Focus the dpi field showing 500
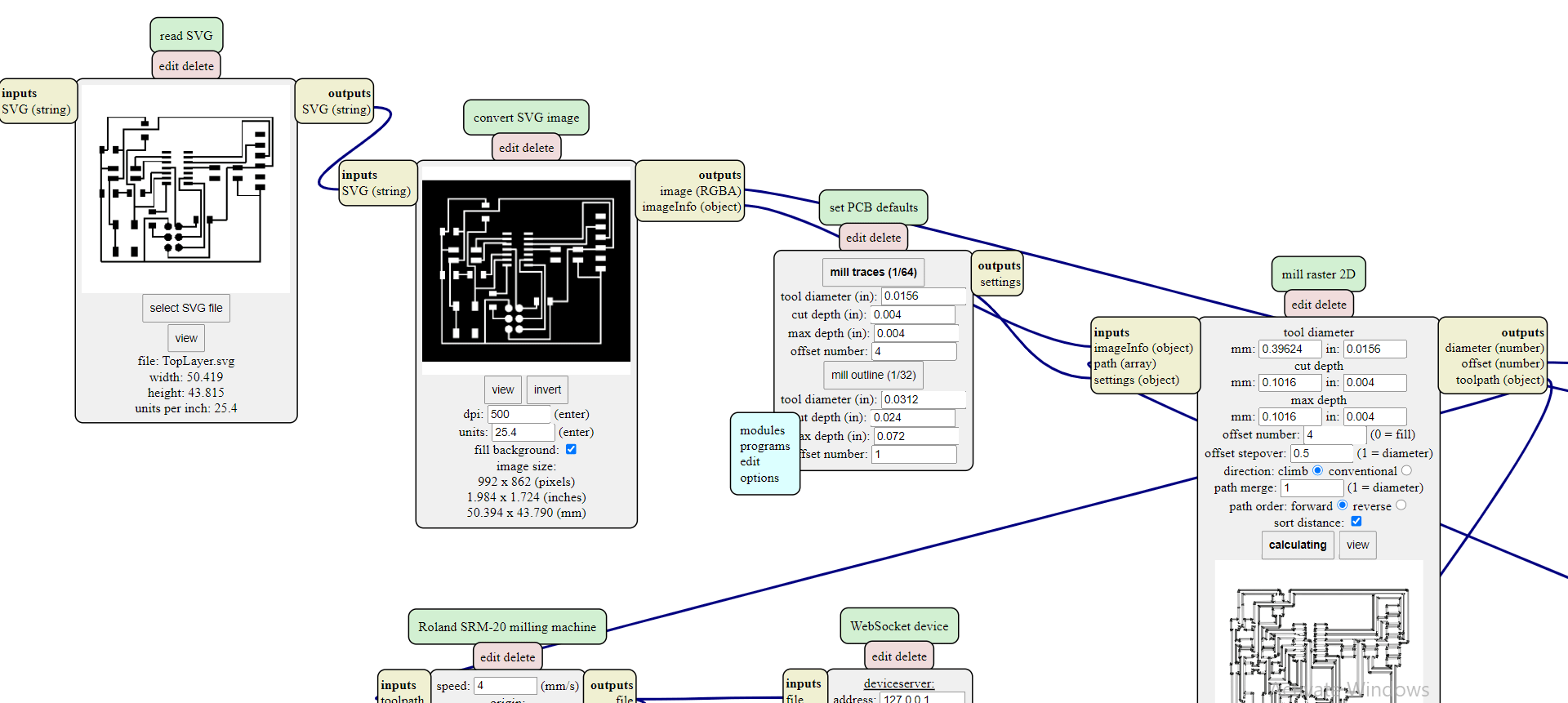Image resolution: width=1568 pixels, height=703 pixels. pos(519,414)
